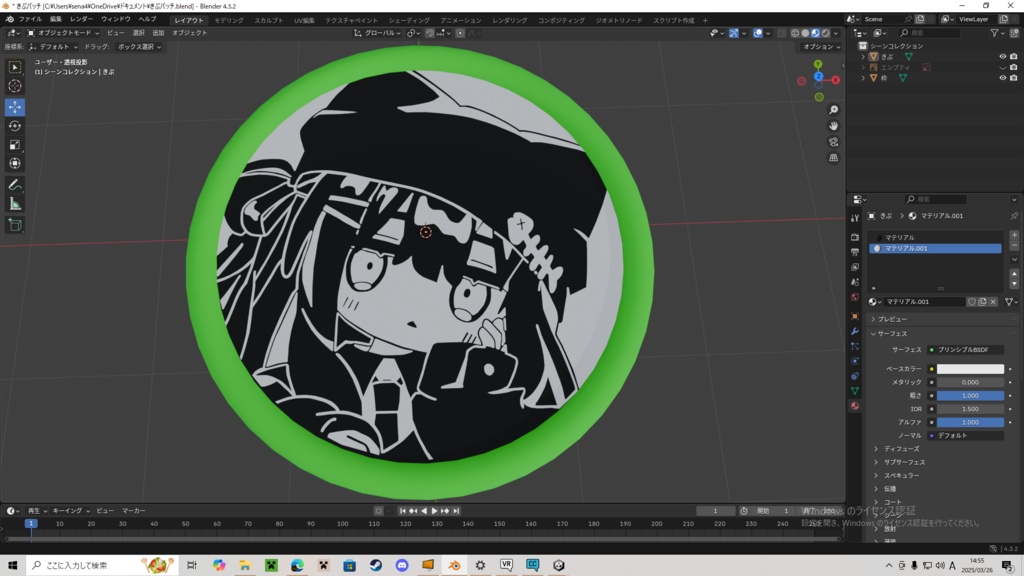1024x576 pixels.
Task: Click the 粗さ value slider
Action: pos(970,396)
